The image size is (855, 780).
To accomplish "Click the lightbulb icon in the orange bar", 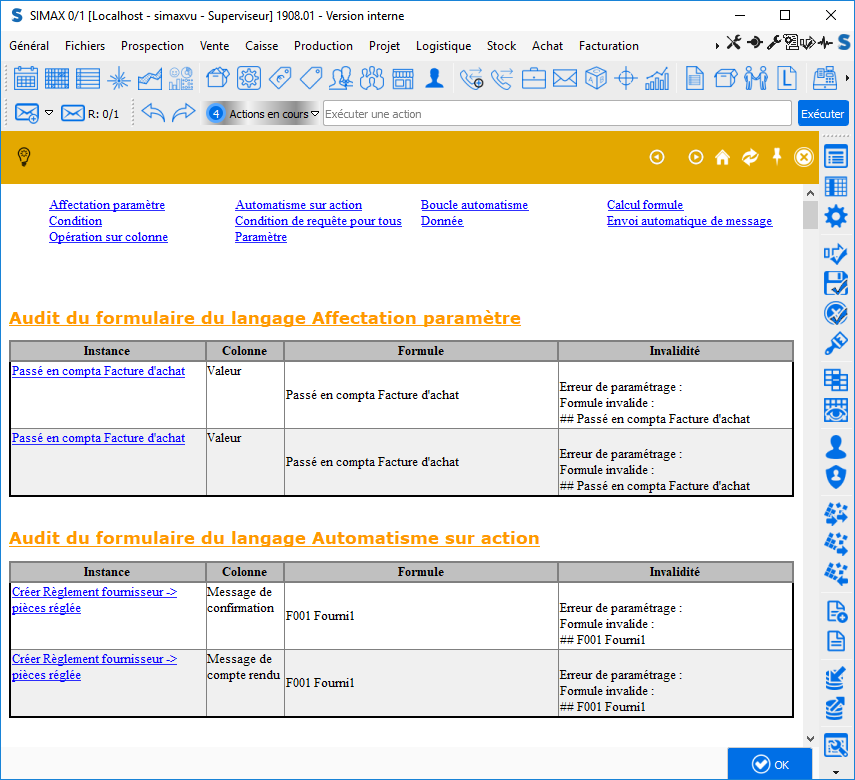I will pyautogui.click(x=25, y=157).
